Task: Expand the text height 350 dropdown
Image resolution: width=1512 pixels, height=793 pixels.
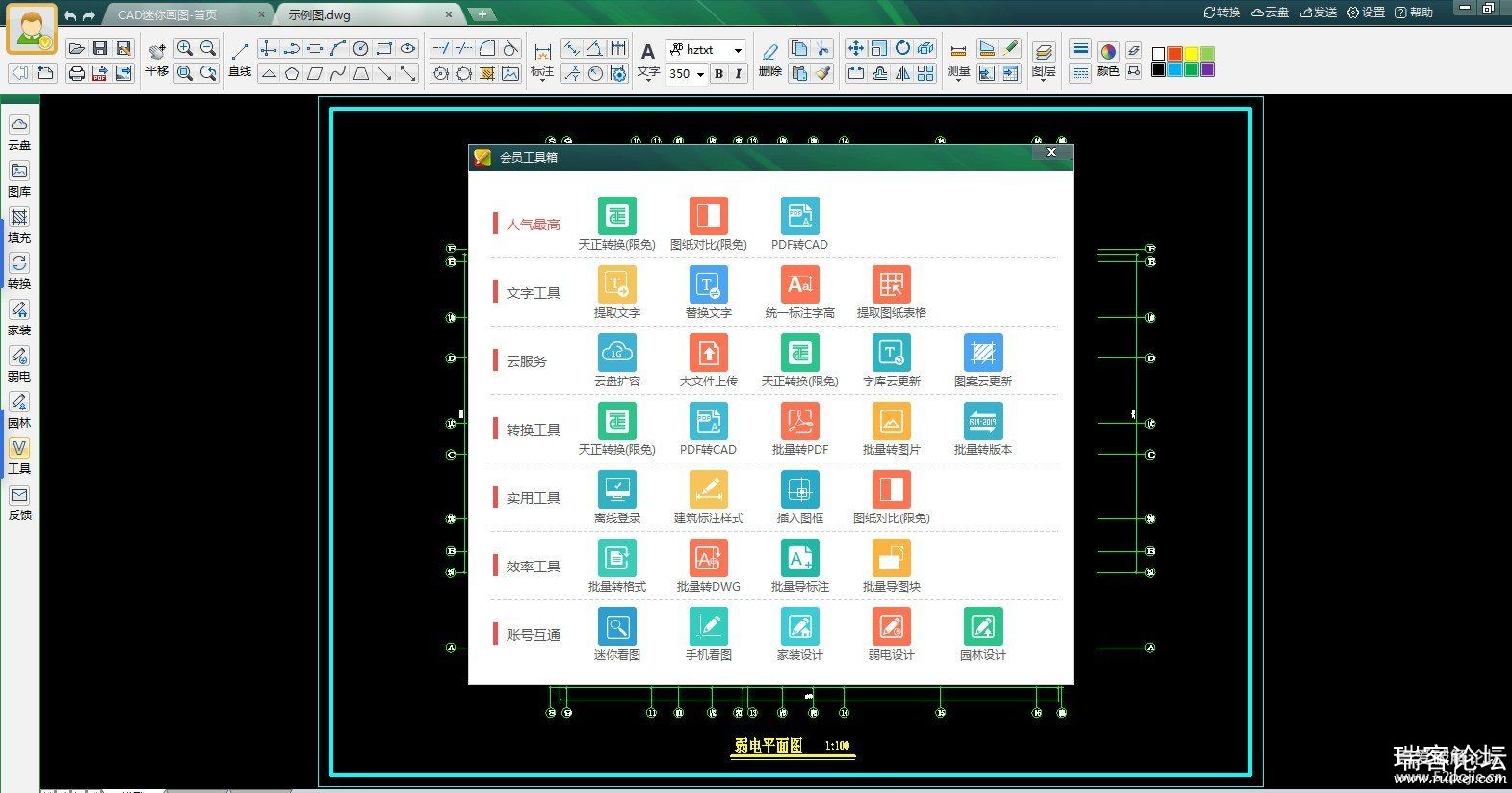Action: (700, 74)
